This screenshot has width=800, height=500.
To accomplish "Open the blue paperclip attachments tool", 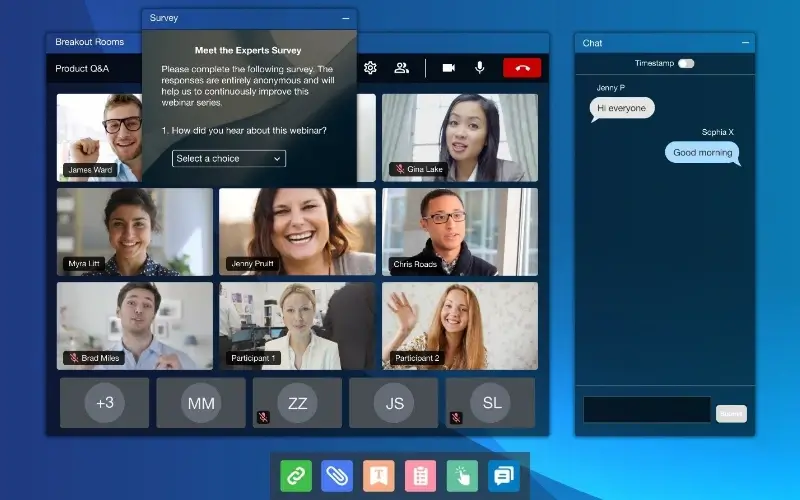I will click(337, 476).
